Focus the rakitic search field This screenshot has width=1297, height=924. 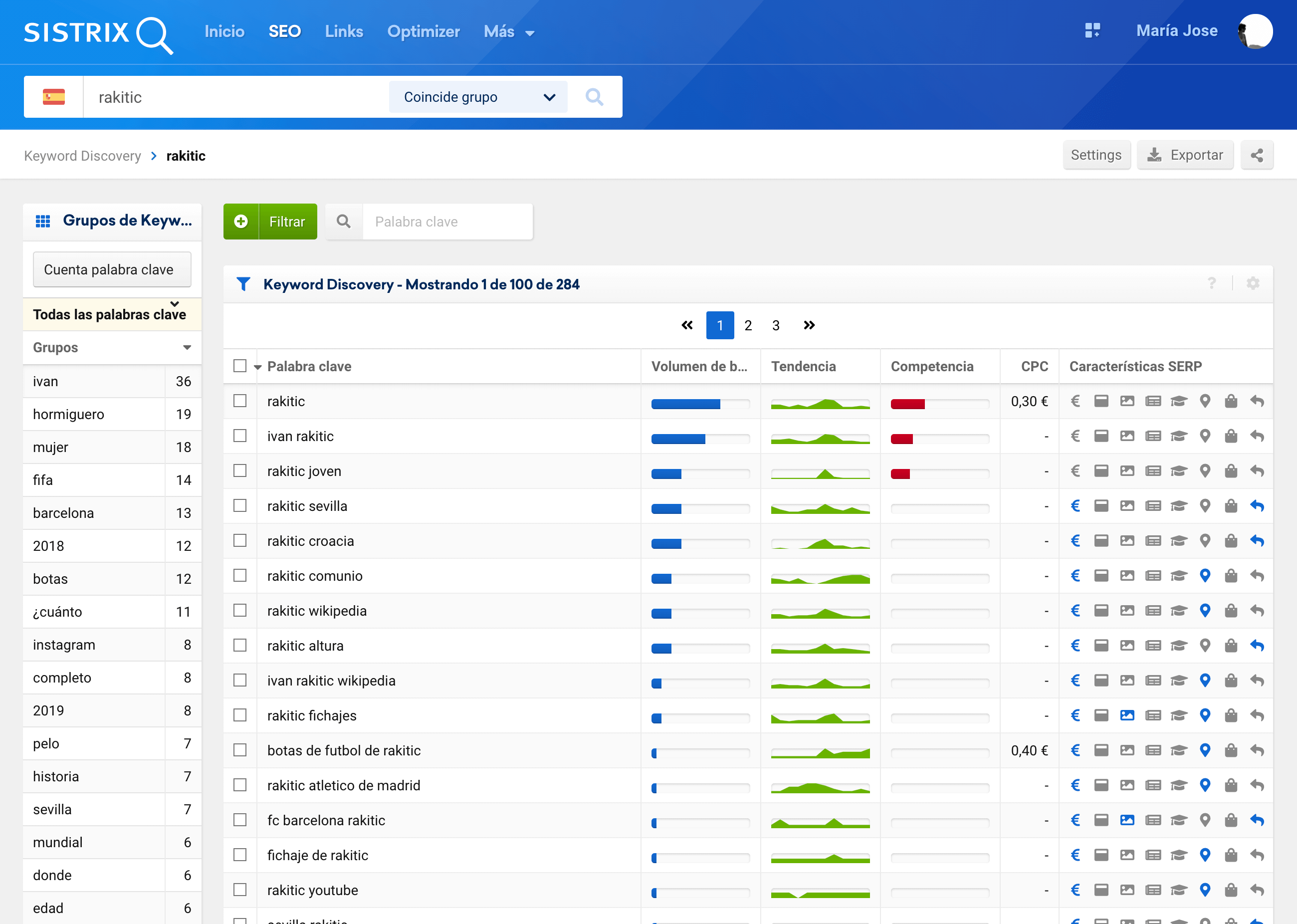[x=236, y=97]
